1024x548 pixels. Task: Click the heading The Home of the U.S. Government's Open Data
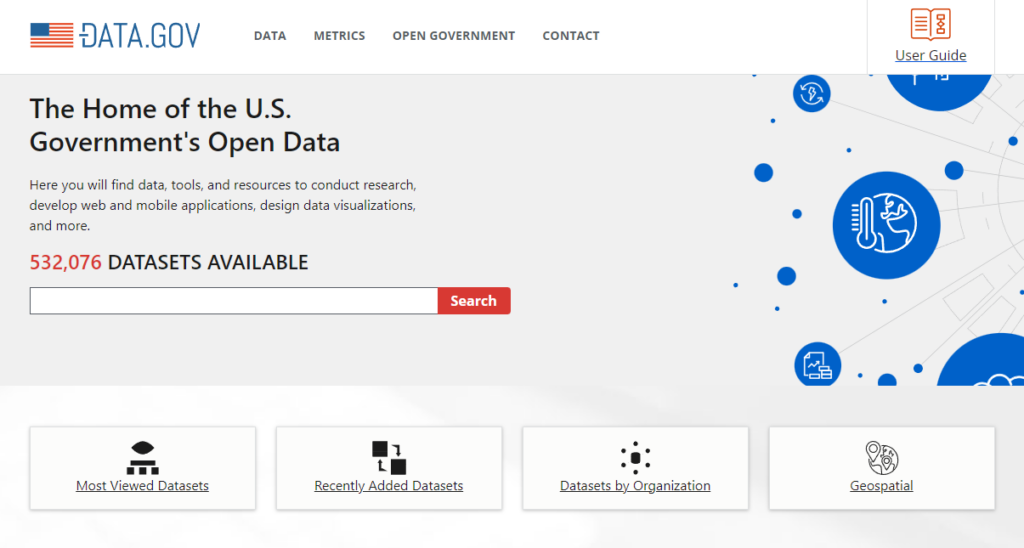tap(185, 125)
